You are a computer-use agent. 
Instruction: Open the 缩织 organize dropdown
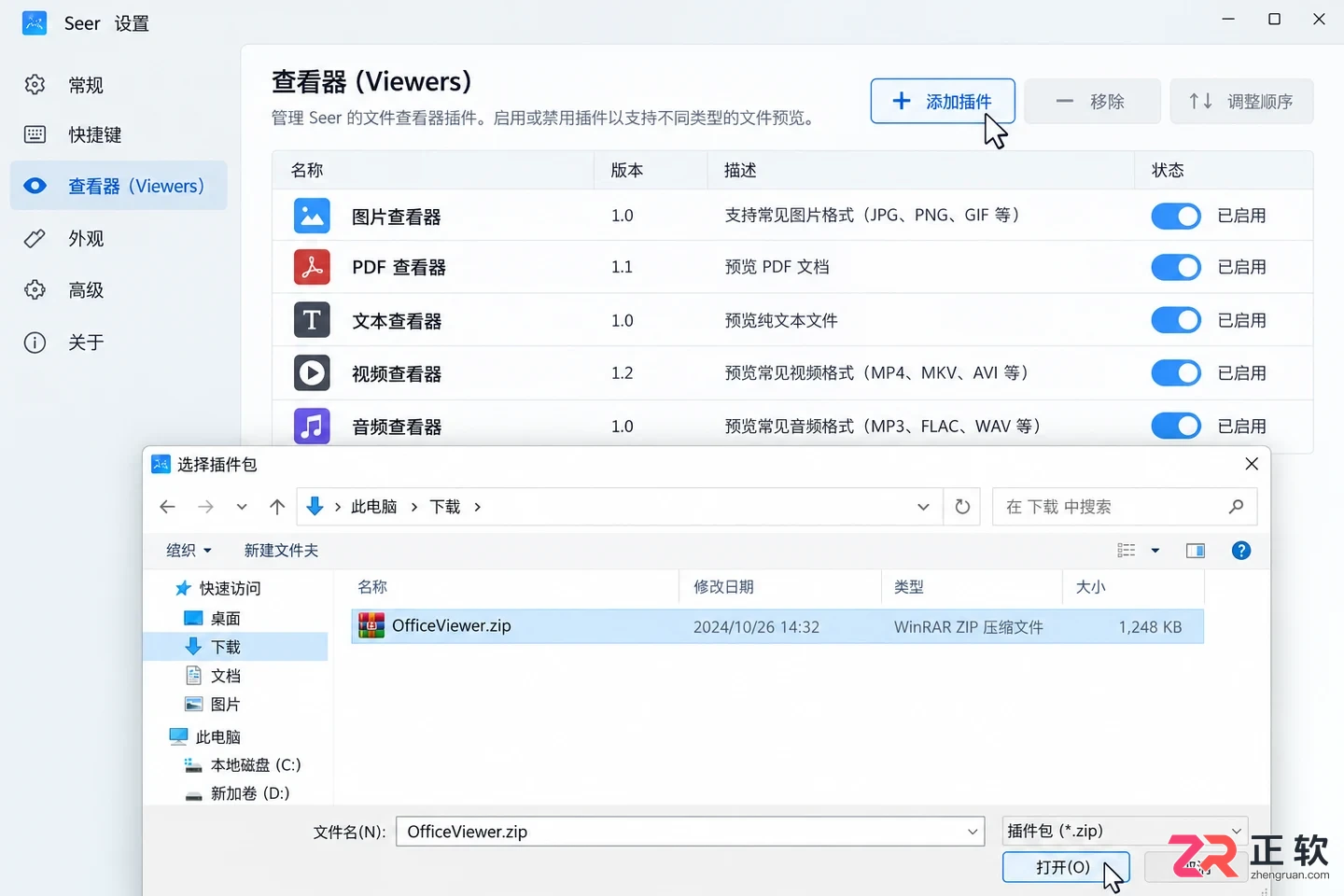189,551
